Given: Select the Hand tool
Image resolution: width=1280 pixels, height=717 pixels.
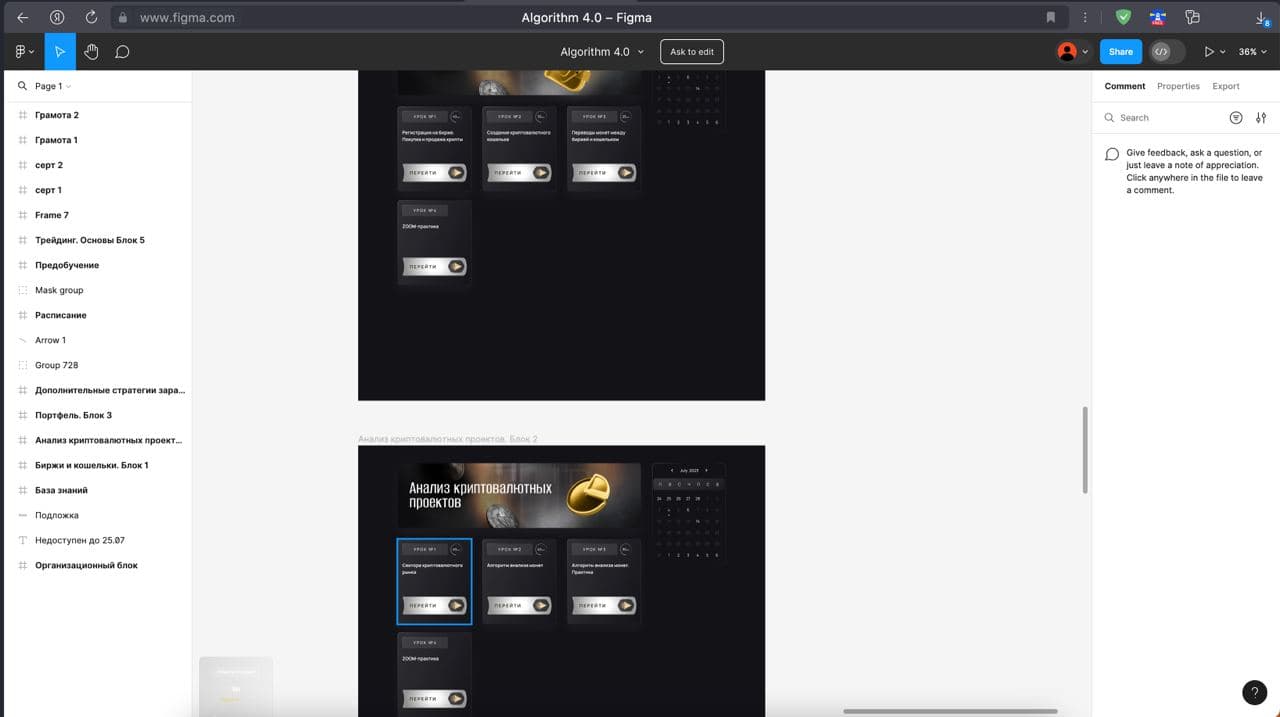Looking at the screenshot, I should pyautogui.click(x=91, y=52).
